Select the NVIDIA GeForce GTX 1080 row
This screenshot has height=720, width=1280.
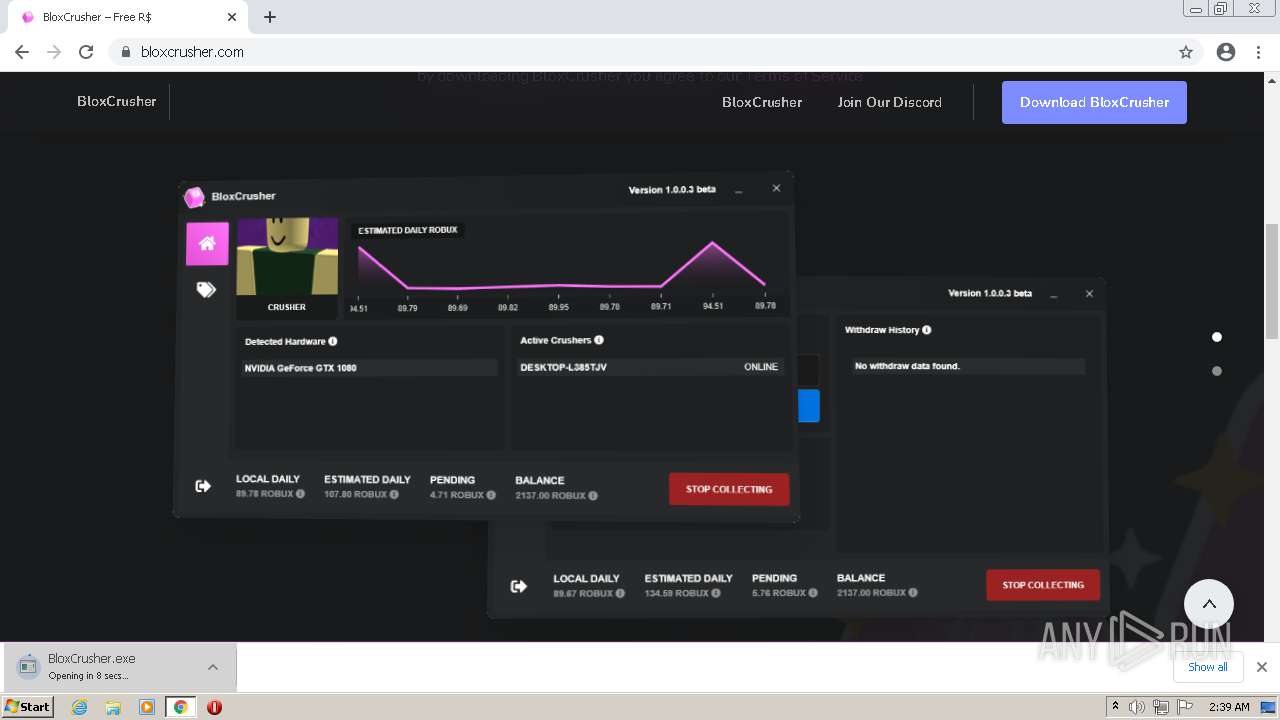(x=369, y=368)
